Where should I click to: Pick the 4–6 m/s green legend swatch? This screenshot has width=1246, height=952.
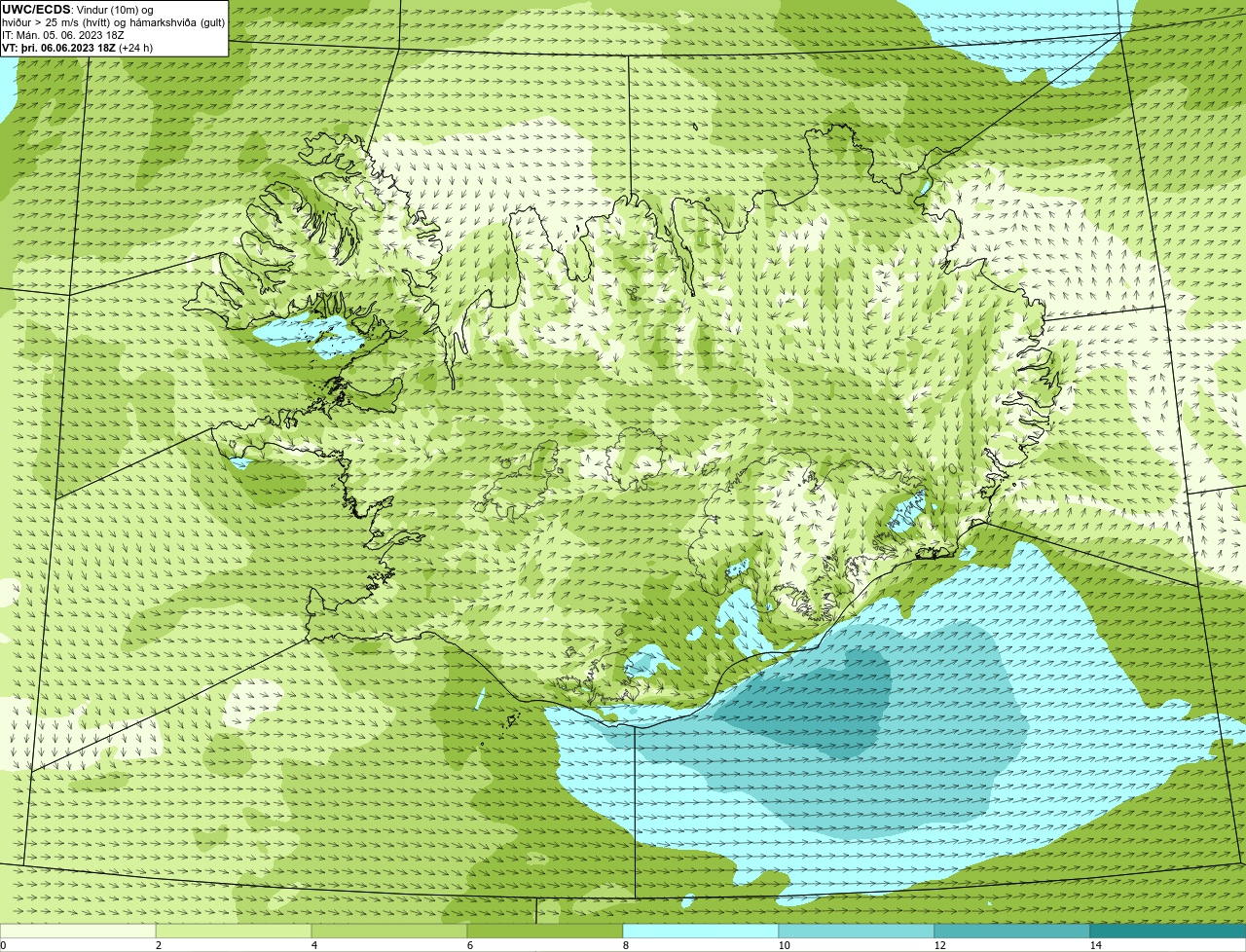(389, 931)
